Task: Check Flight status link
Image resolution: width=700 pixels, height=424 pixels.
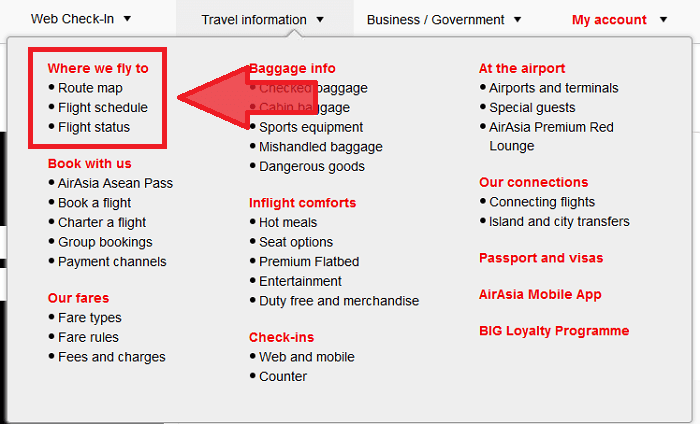Action: pos(94,127)
